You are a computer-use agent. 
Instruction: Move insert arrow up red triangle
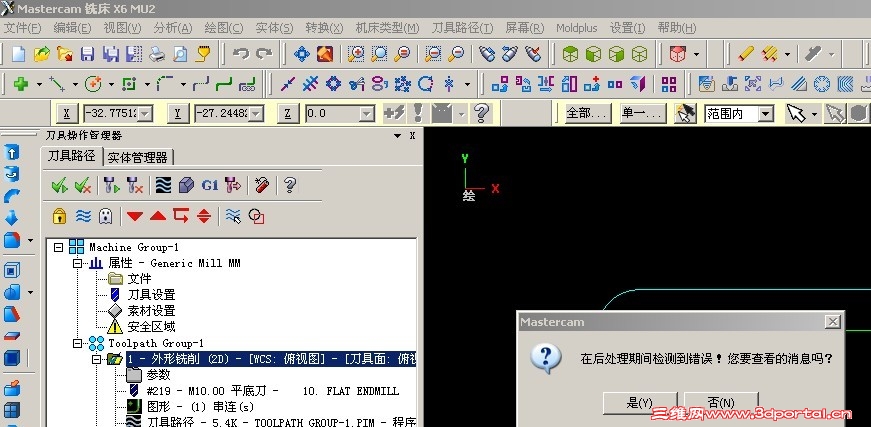click(158, 215)
